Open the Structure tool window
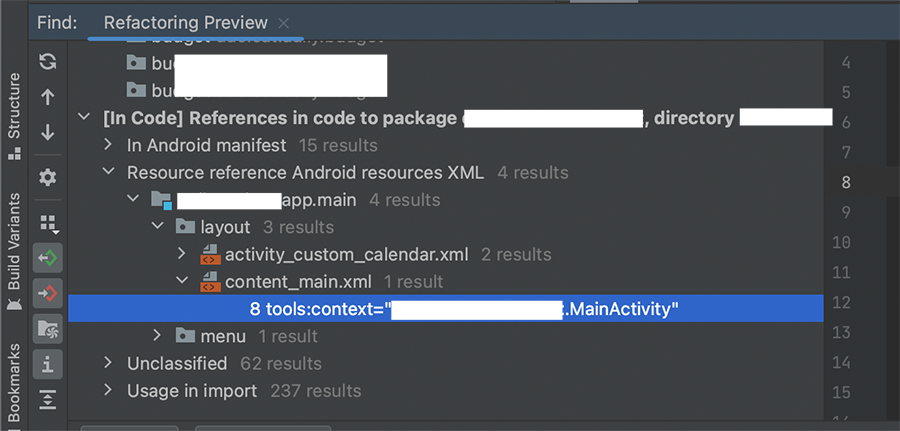The width and height of the screenshot is (900, 431). click(x=14, y=114)
